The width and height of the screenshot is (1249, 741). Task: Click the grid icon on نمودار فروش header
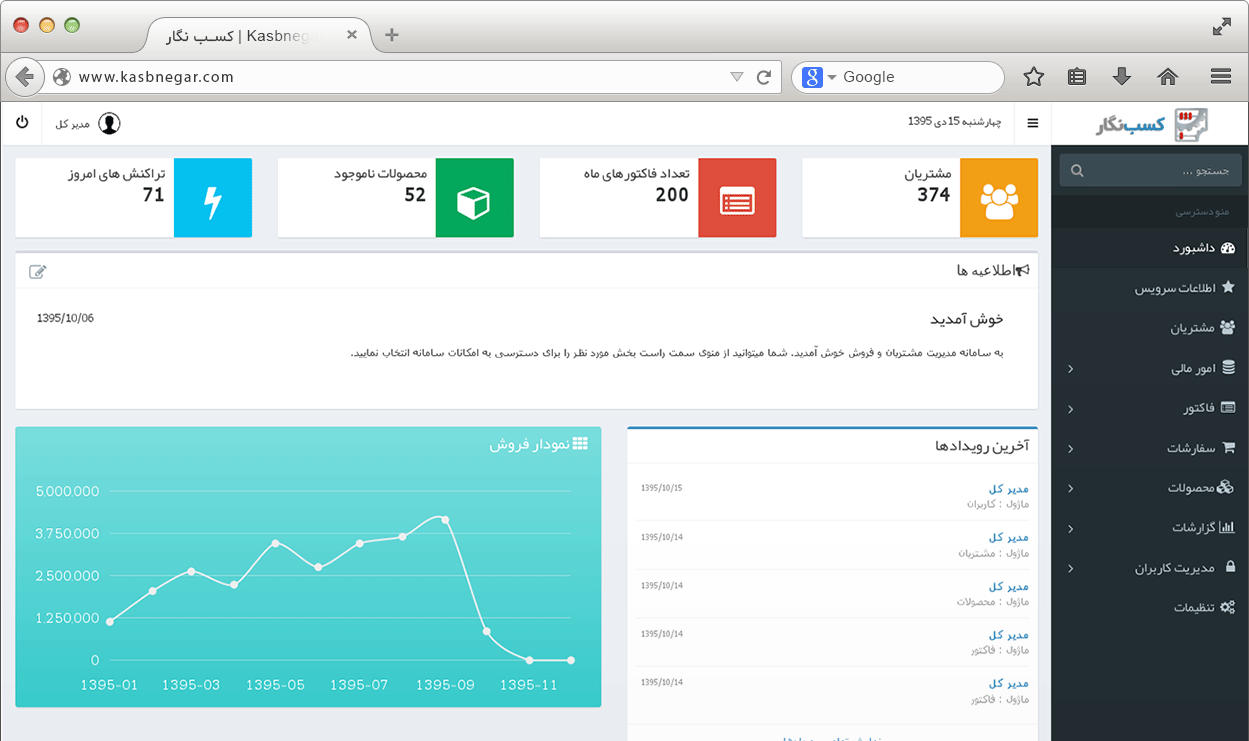[x=579, y=443]
